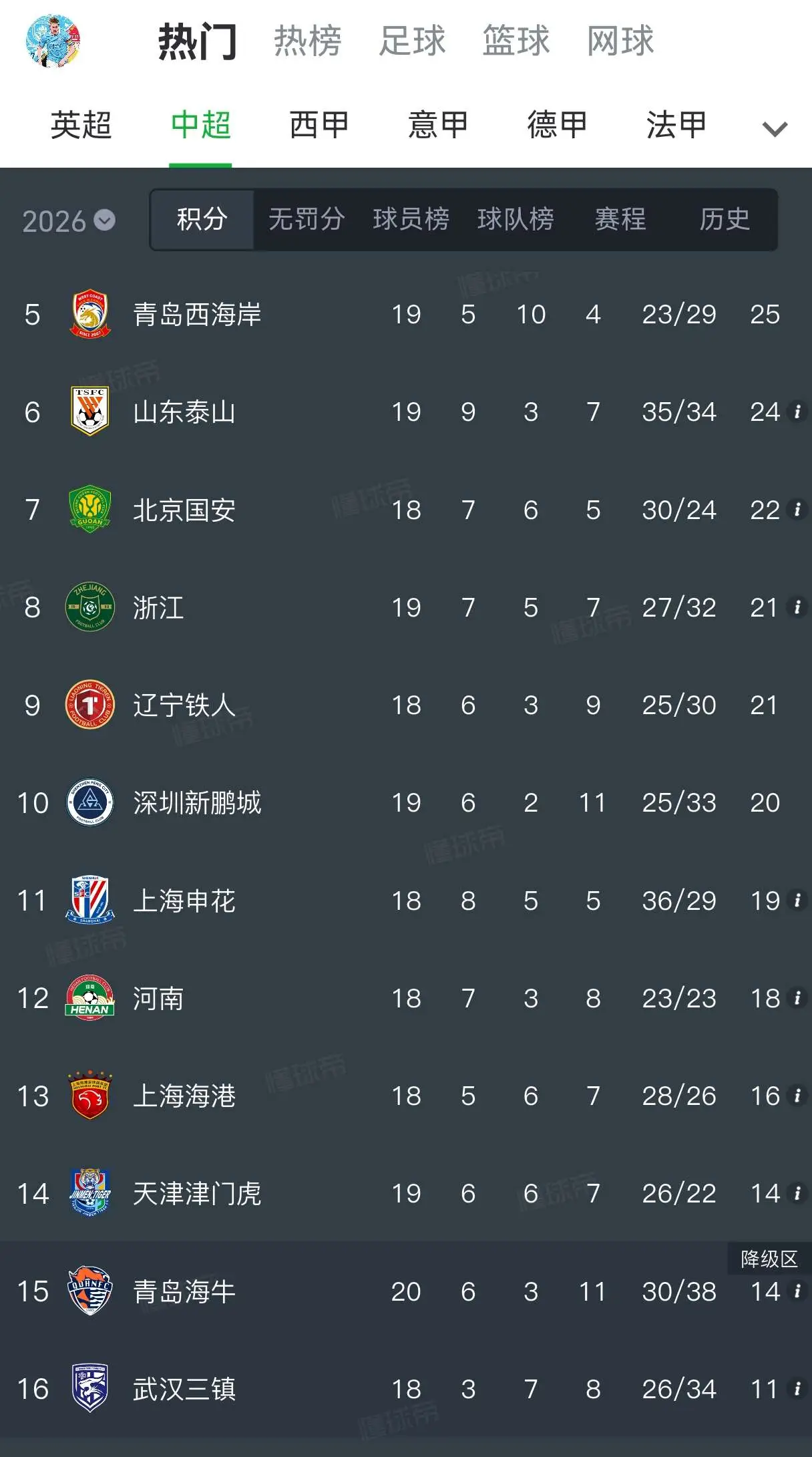This screenshot has height=1457, width=812.
Task: Tap the Shandong Taishan club logo
Action: point(89,412)
